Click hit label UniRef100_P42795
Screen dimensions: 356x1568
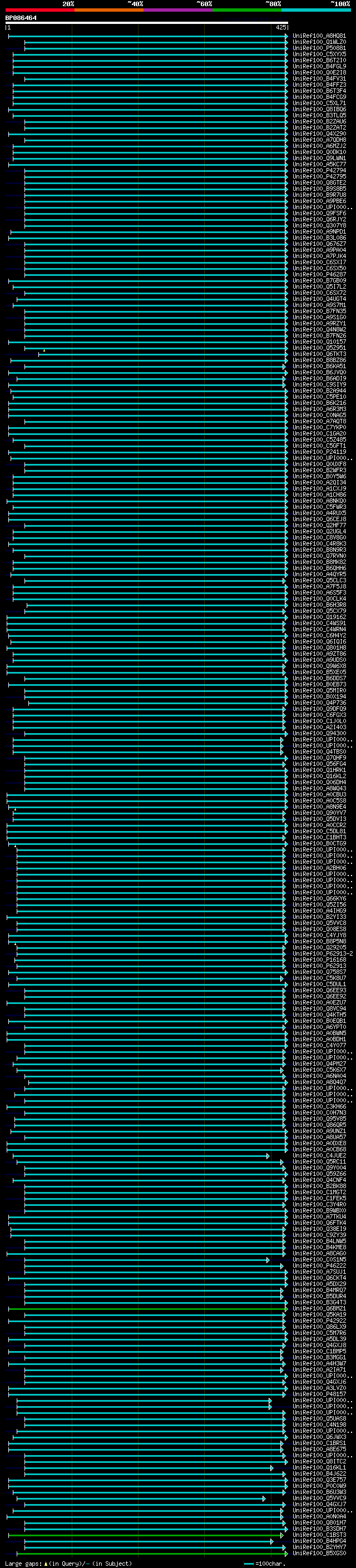[x=319, y=176]
